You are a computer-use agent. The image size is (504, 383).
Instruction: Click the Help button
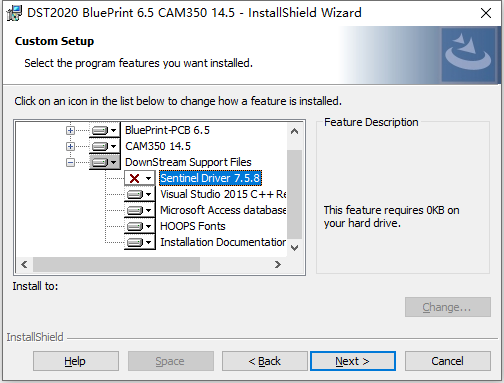click(x=76, y=361)
